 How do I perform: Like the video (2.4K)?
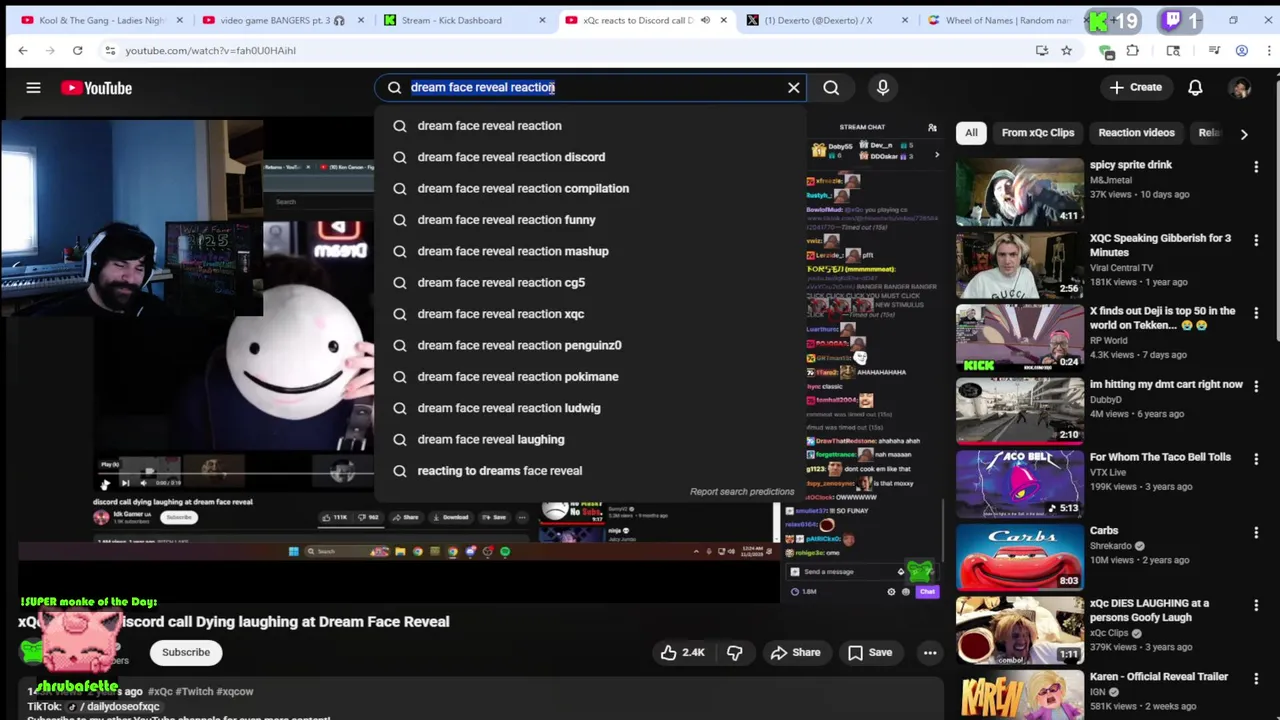click(x=682, y=653)
